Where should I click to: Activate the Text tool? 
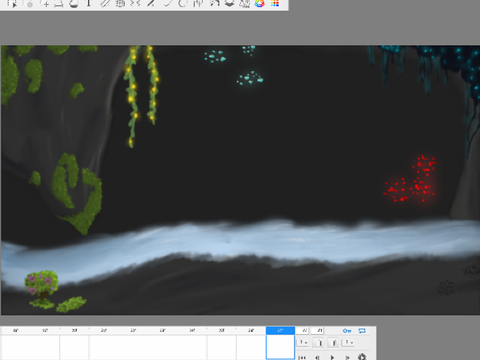89,3
